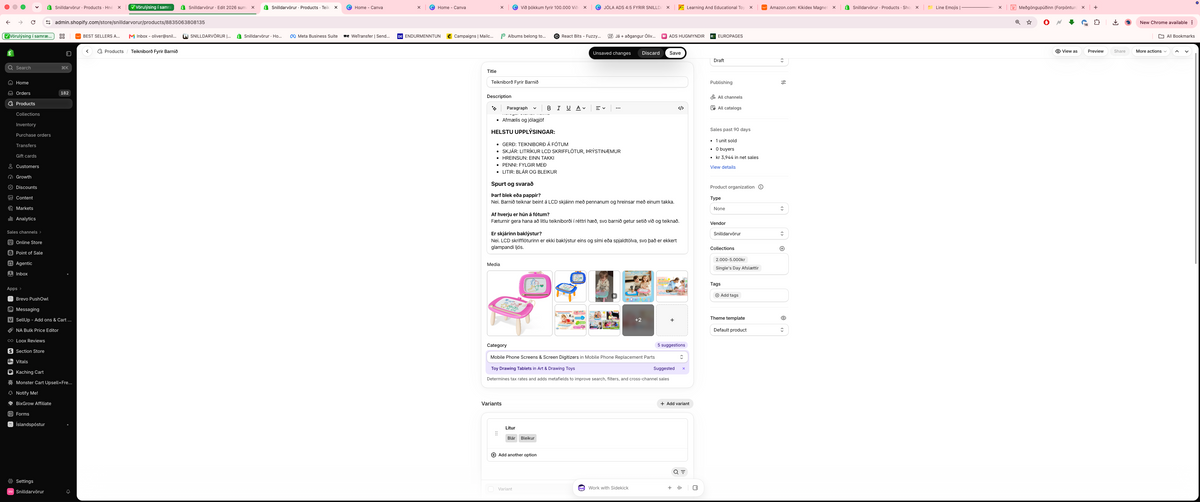Check the Variant select-all checkbox

tap(492, 489)
